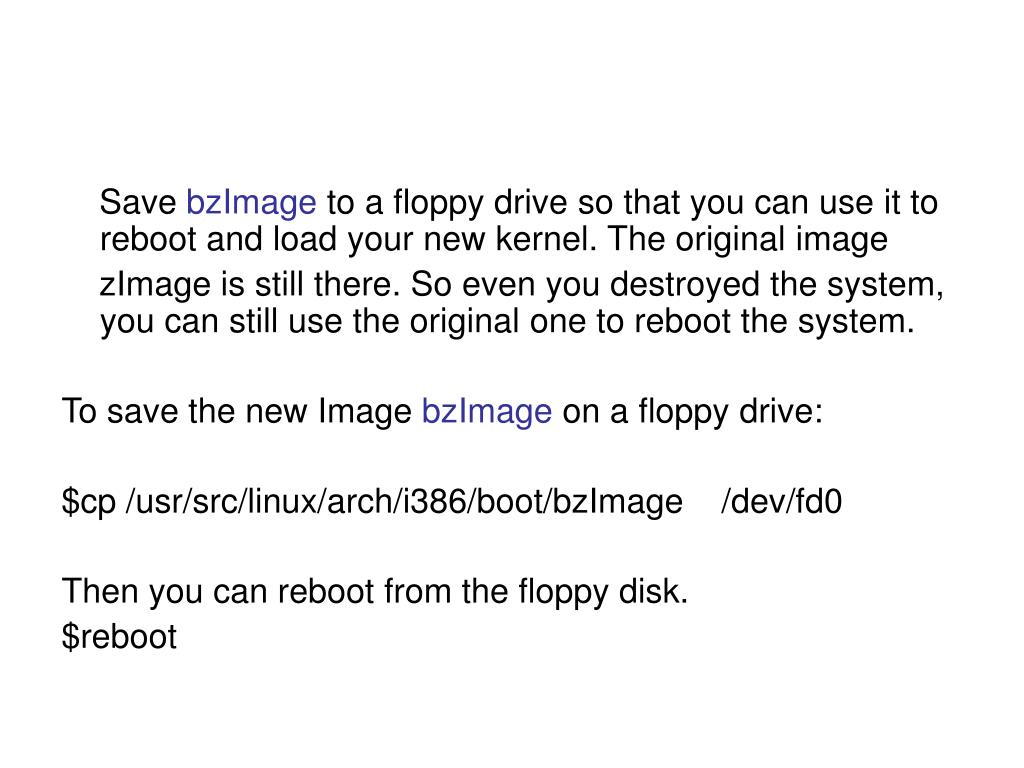The height and width of the screenshot is (768, 1024).
Task: Click the $reboot command text
Action: click(119, 637)
